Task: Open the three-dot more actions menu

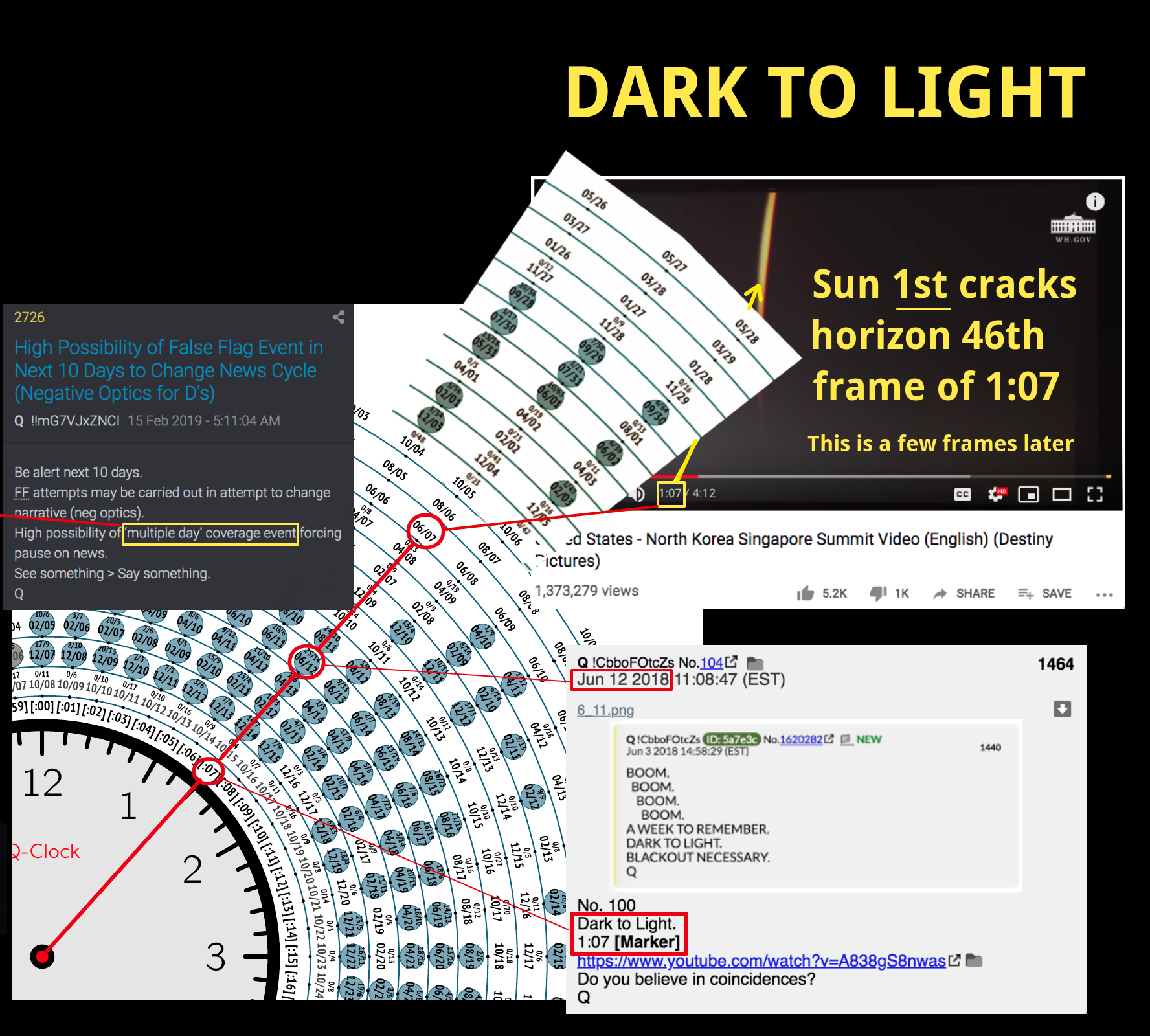Action: click(x=1104, y=594)
